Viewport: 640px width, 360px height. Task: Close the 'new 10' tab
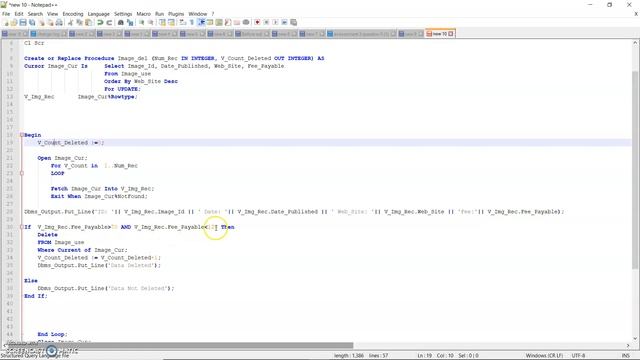click(451, 34)
